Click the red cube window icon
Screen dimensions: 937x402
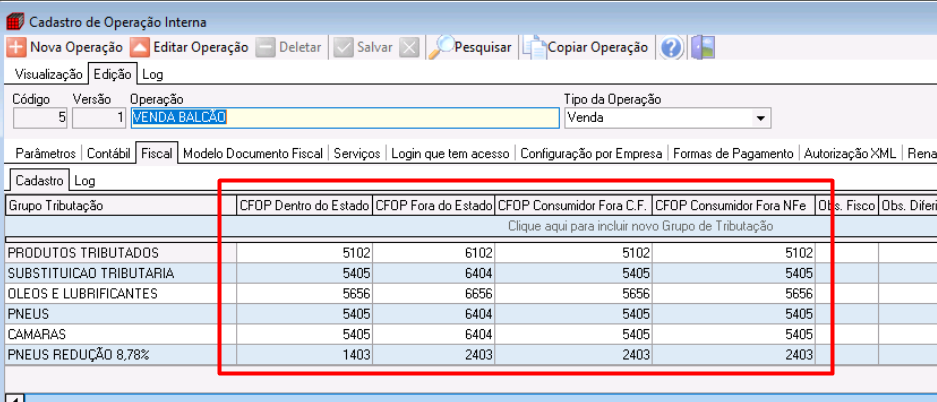pyautogui.click(x=15, y=23)
